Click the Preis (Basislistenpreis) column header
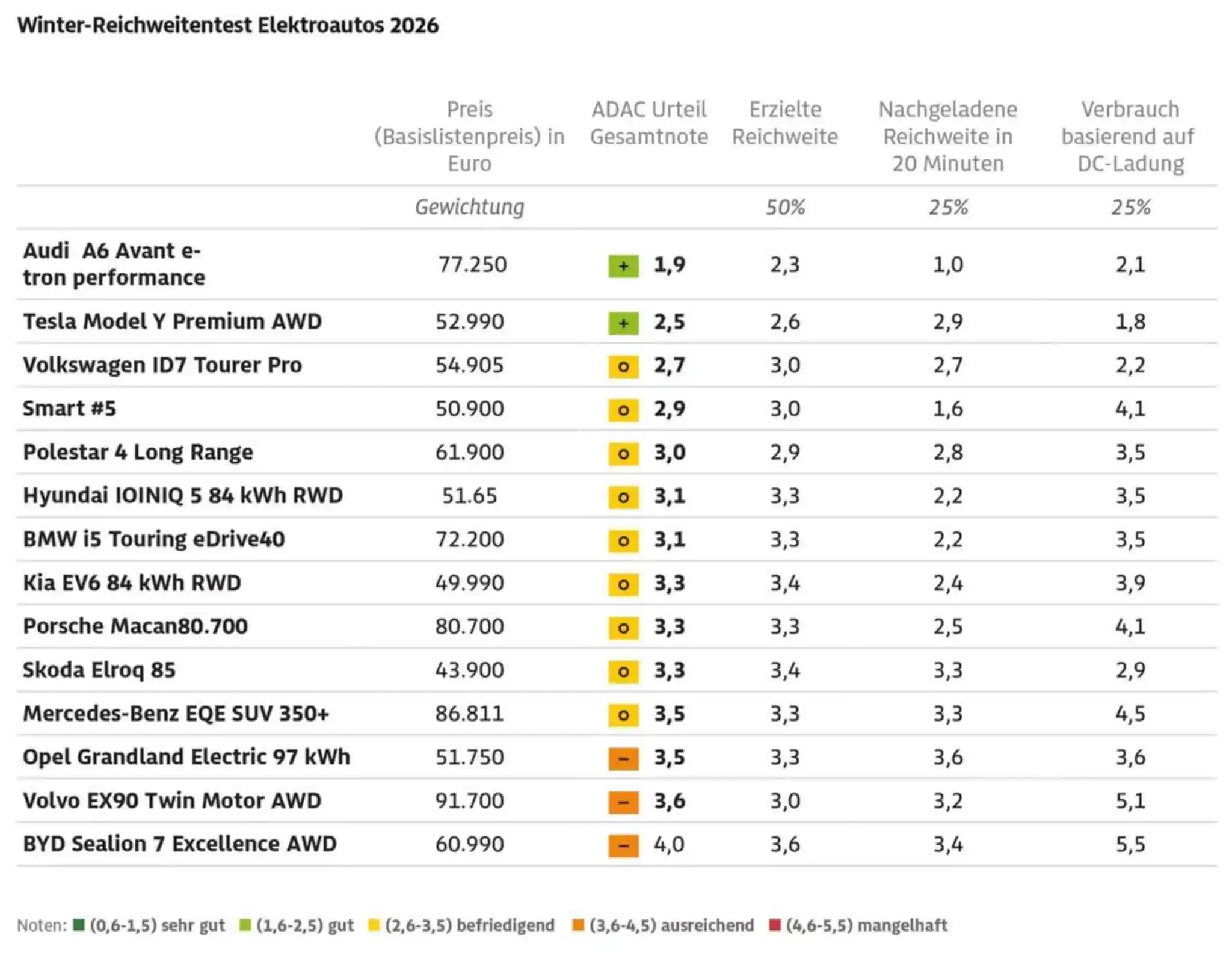Screen dimensions: 1232x961 pos(469,137)
